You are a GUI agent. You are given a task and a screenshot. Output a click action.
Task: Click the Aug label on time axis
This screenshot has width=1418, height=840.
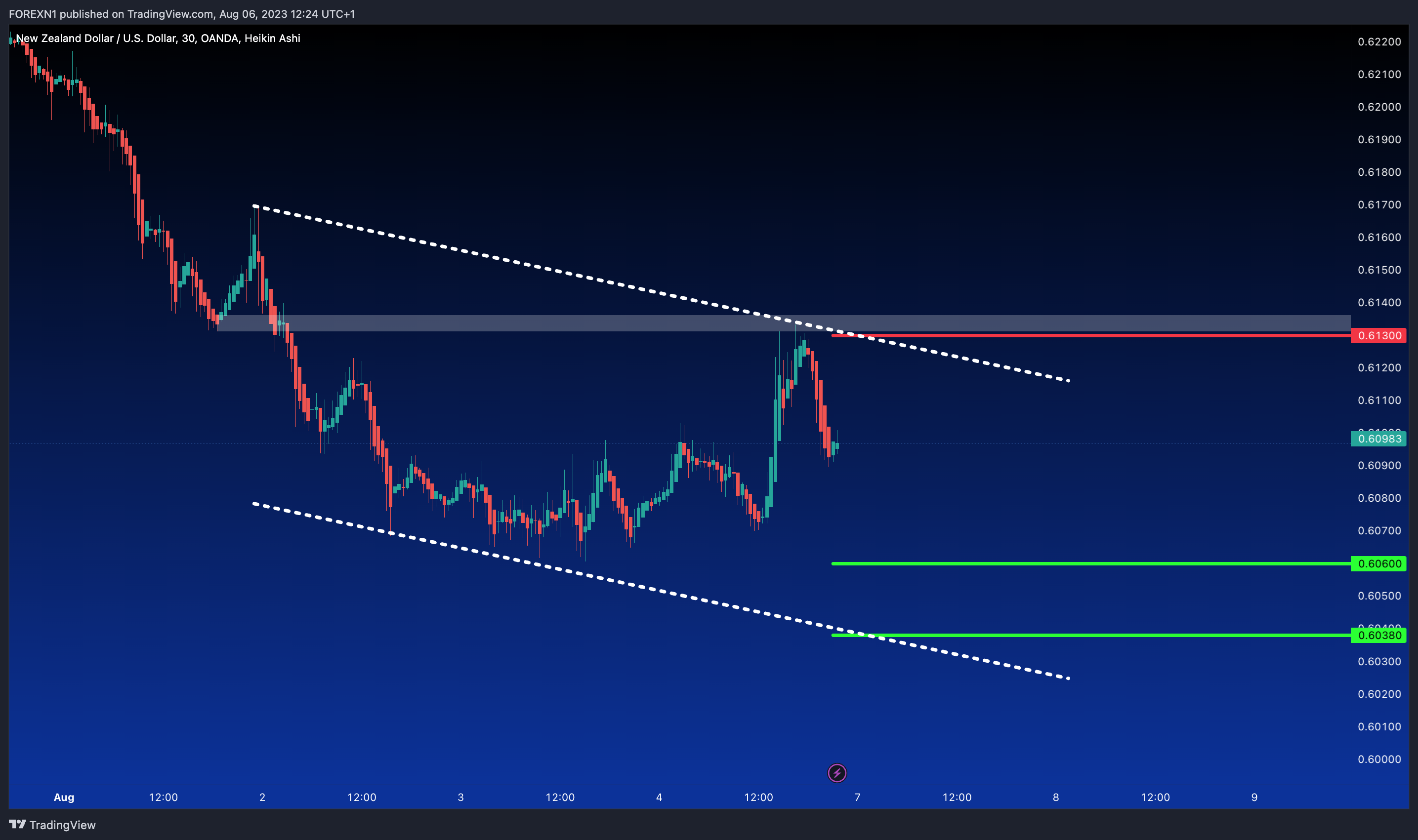coord(64,797)
